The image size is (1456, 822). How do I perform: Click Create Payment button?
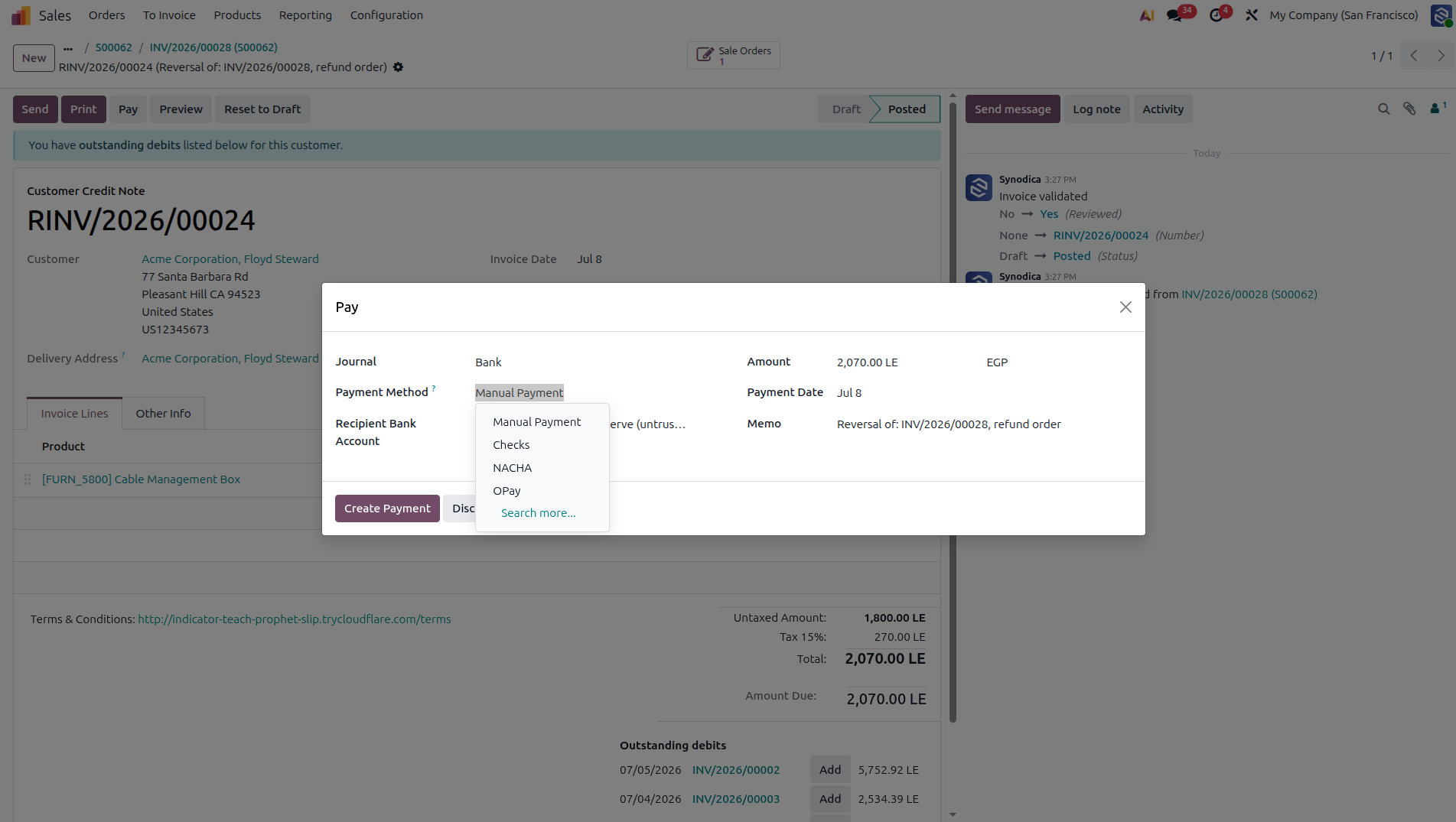coord(387,508)
